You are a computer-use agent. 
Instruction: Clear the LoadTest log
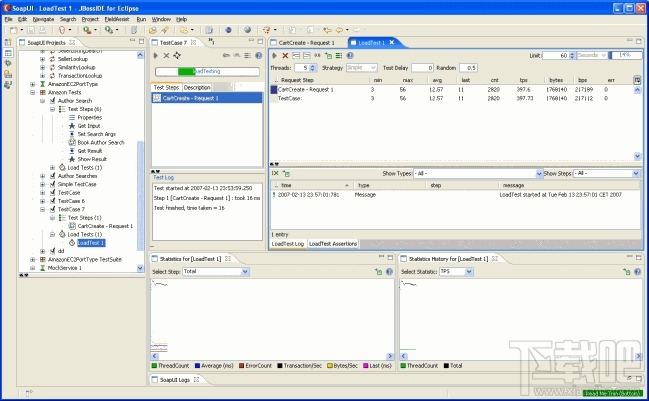[x=275, y=173]
